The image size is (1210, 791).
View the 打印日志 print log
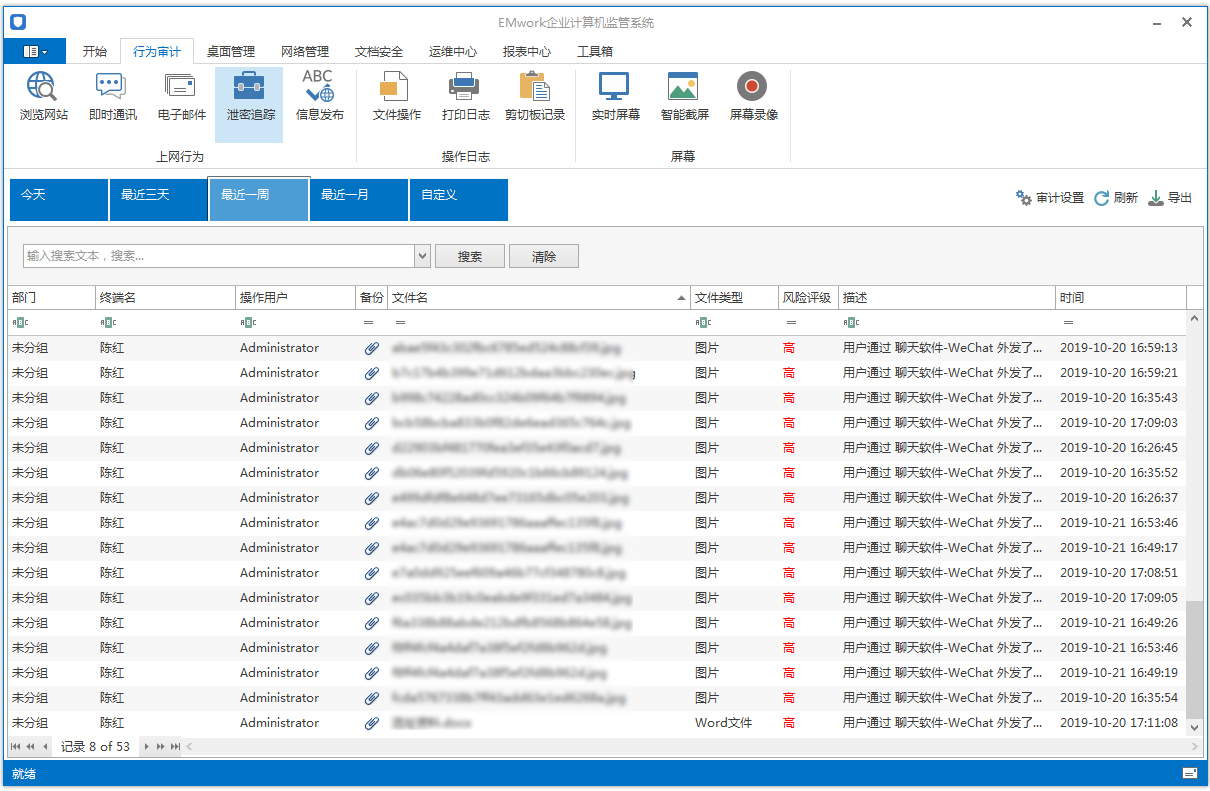click(x=465, y=98)
